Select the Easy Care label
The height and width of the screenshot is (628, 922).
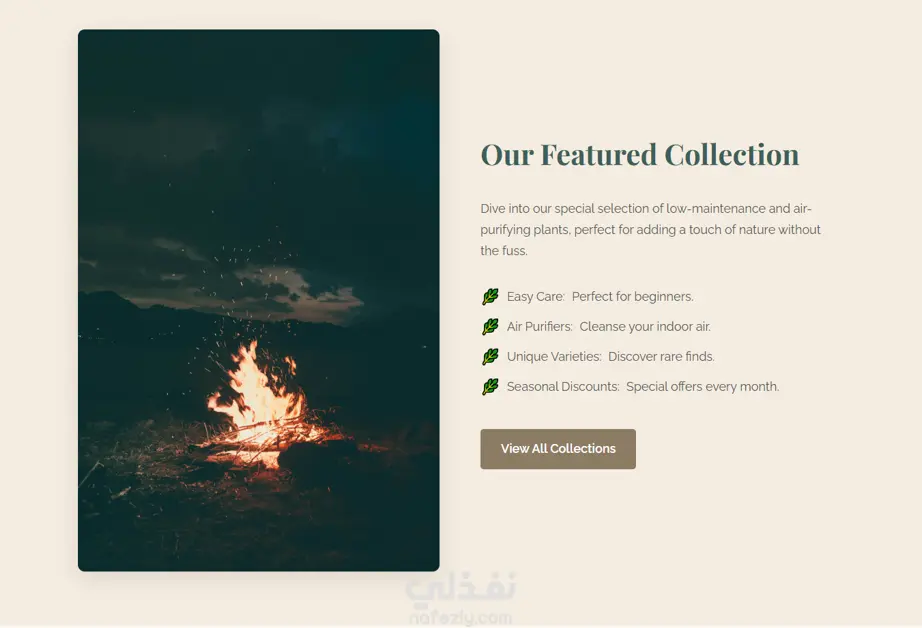point(536,296)
